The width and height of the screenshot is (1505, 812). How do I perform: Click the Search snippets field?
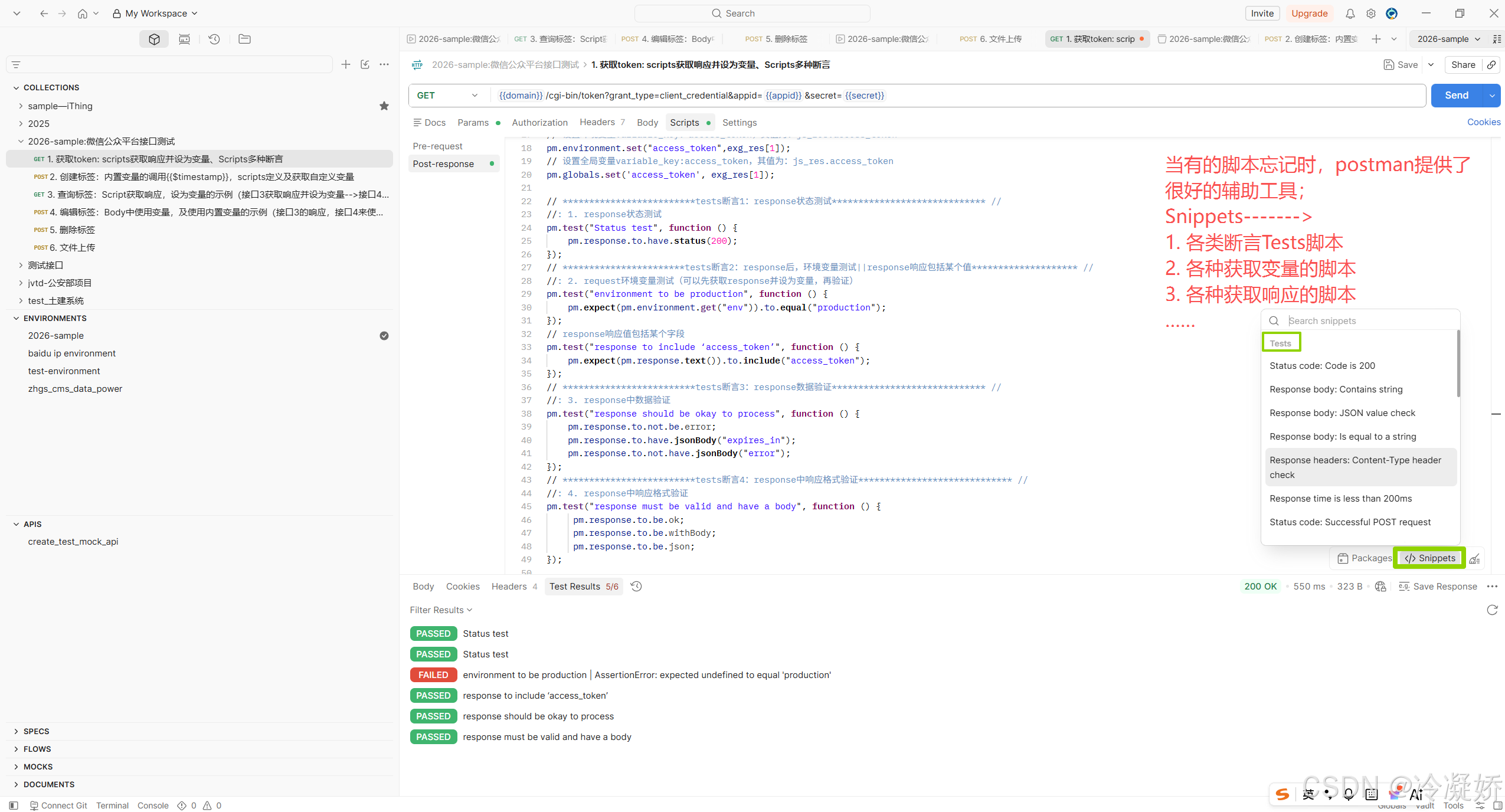(x=1361, y=321)
